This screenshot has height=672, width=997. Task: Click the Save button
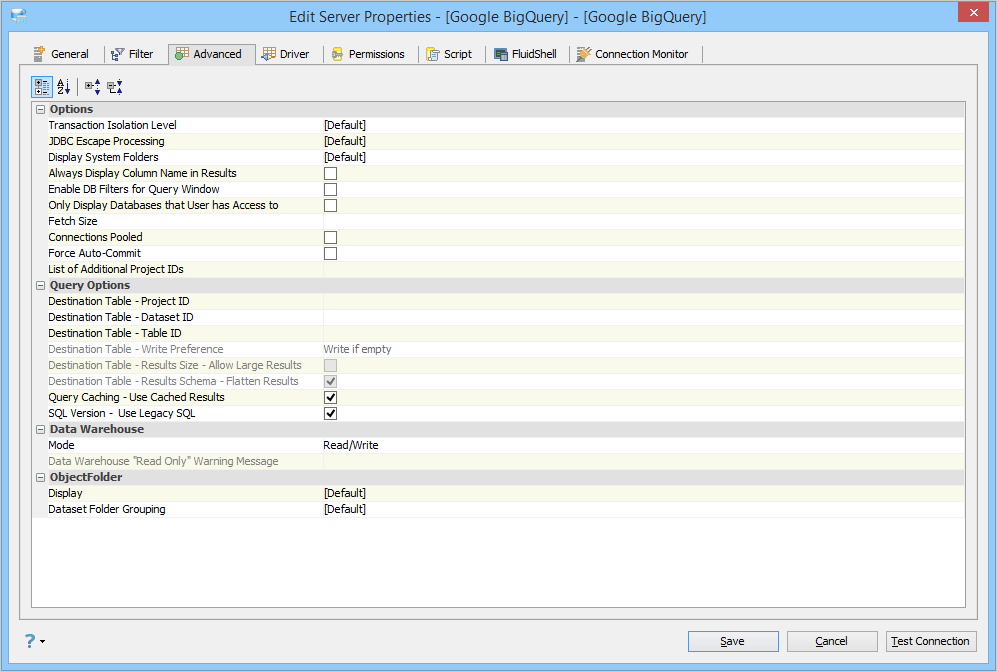pyautogui.click(x=733, y=641)
